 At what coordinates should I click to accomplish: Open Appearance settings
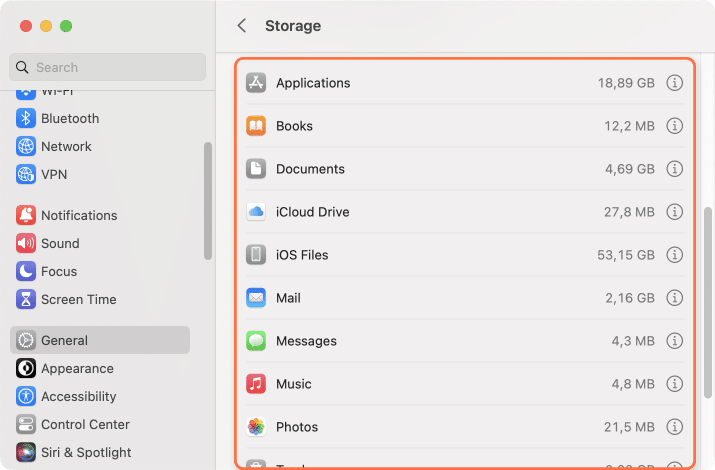(100, 368)
